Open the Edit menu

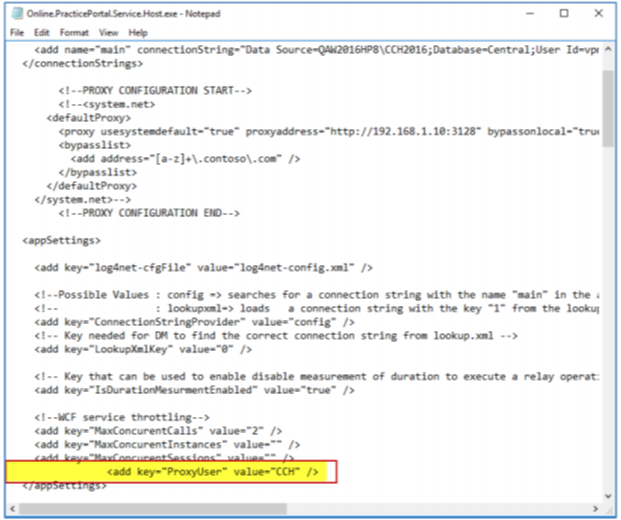pos(42,32)
